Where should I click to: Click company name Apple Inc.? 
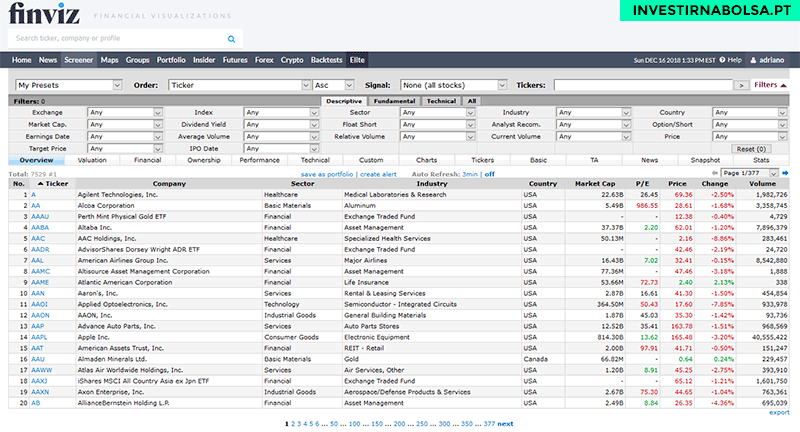(93, 337)
